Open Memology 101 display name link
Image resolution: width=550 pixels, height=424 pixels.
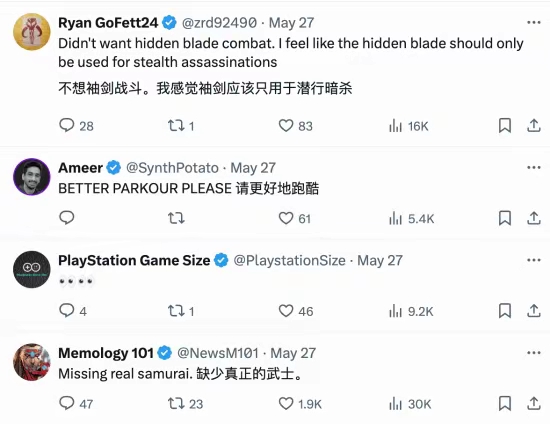[106, 353]
